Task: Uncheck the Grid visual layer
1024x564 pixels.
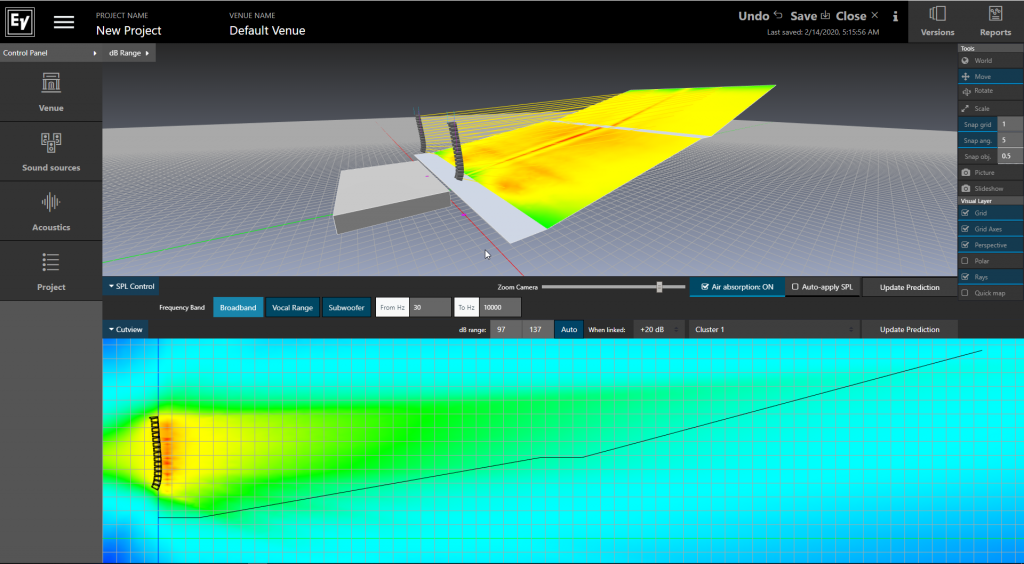Action: pyautogui.click(x=965, y=213)
